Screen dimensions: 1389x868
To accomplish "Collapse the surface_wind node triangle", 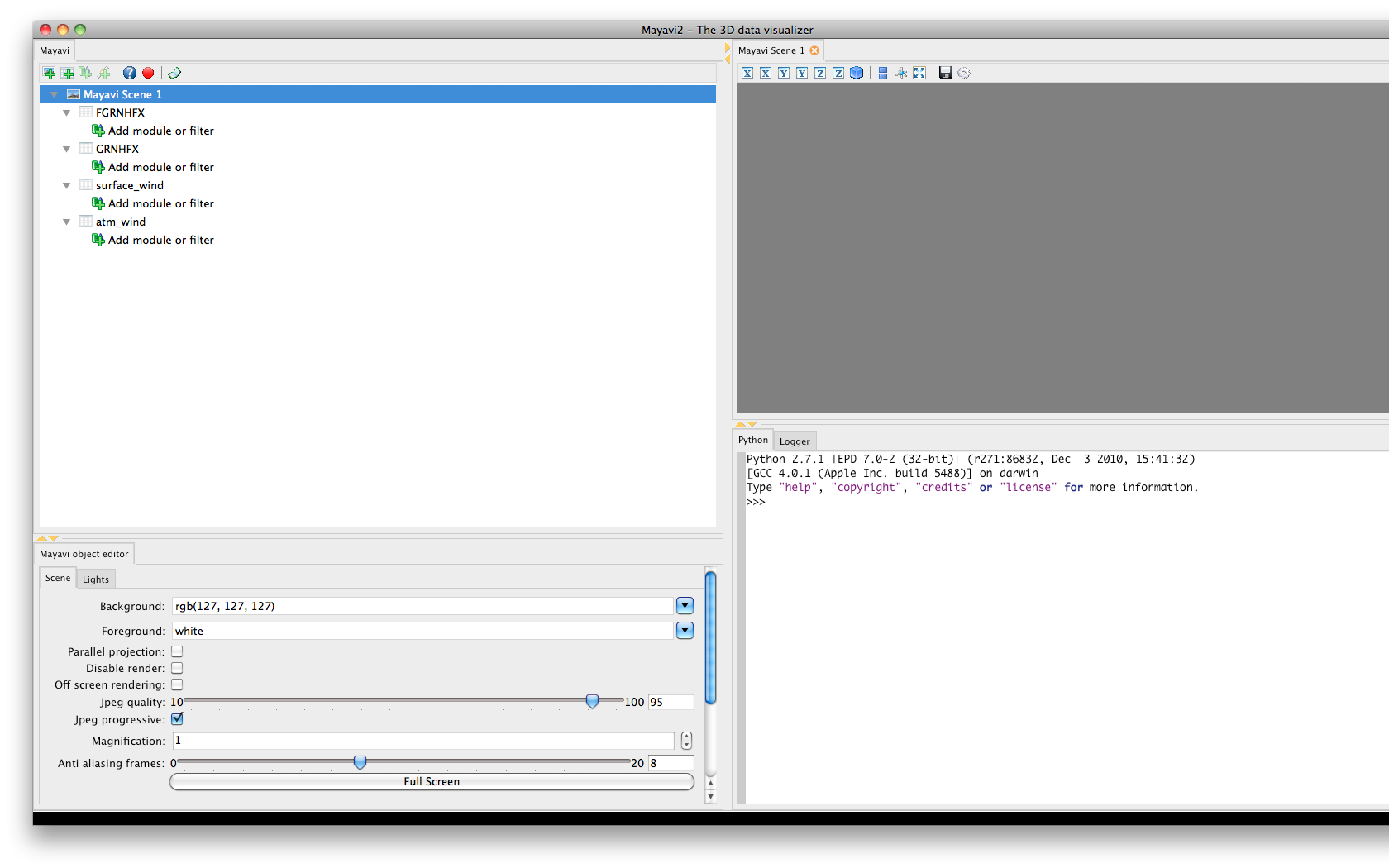I will click(67, 185).
